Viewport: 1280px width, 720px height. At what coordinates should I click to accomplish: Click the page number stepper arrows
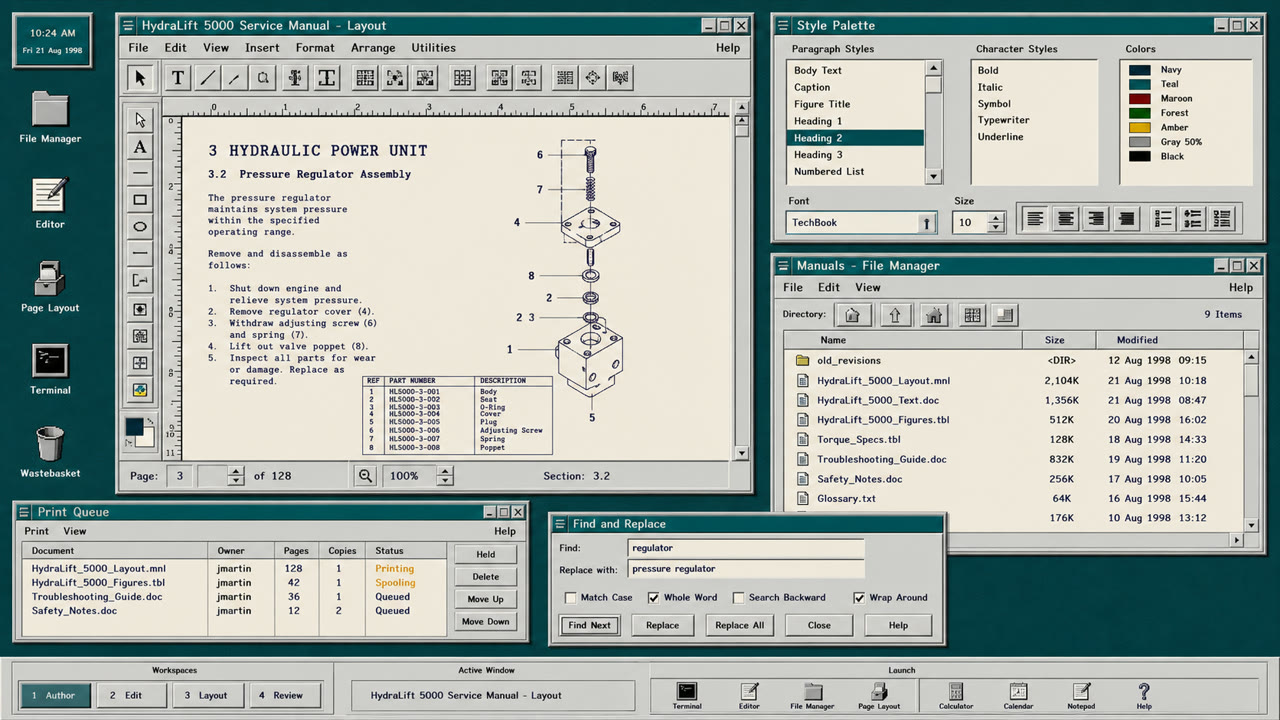coord(235,476)
